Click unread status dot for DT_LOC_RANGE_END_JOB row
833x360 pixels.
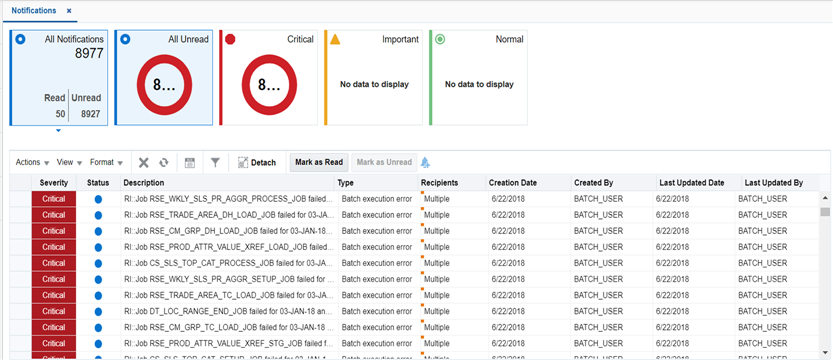(x=98, y=311)
